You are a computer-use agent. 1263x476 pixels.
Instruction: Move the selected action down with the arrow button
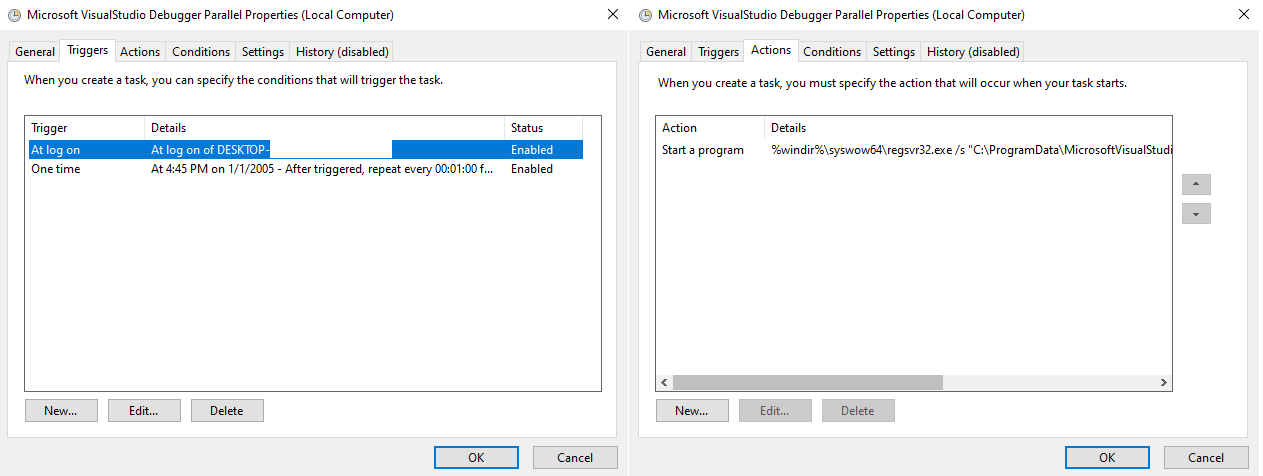point(1196,214)
